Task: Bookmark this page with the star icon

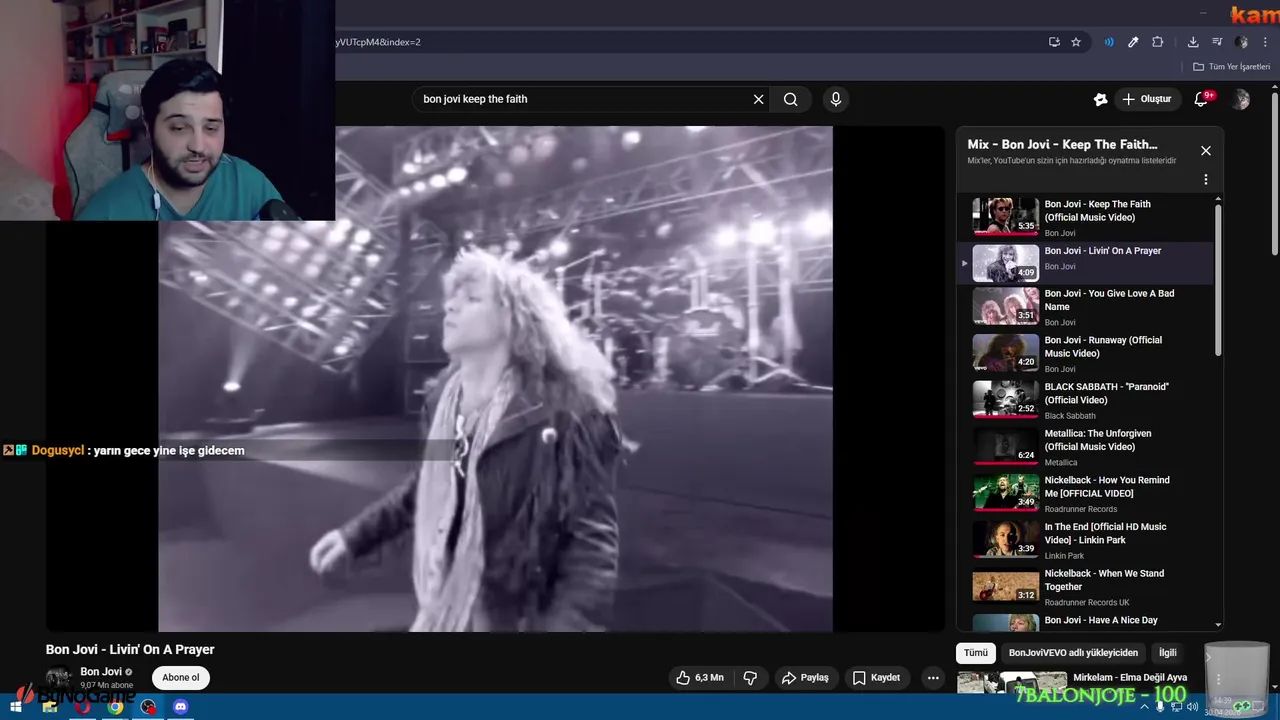Action: click(1076, 42)
